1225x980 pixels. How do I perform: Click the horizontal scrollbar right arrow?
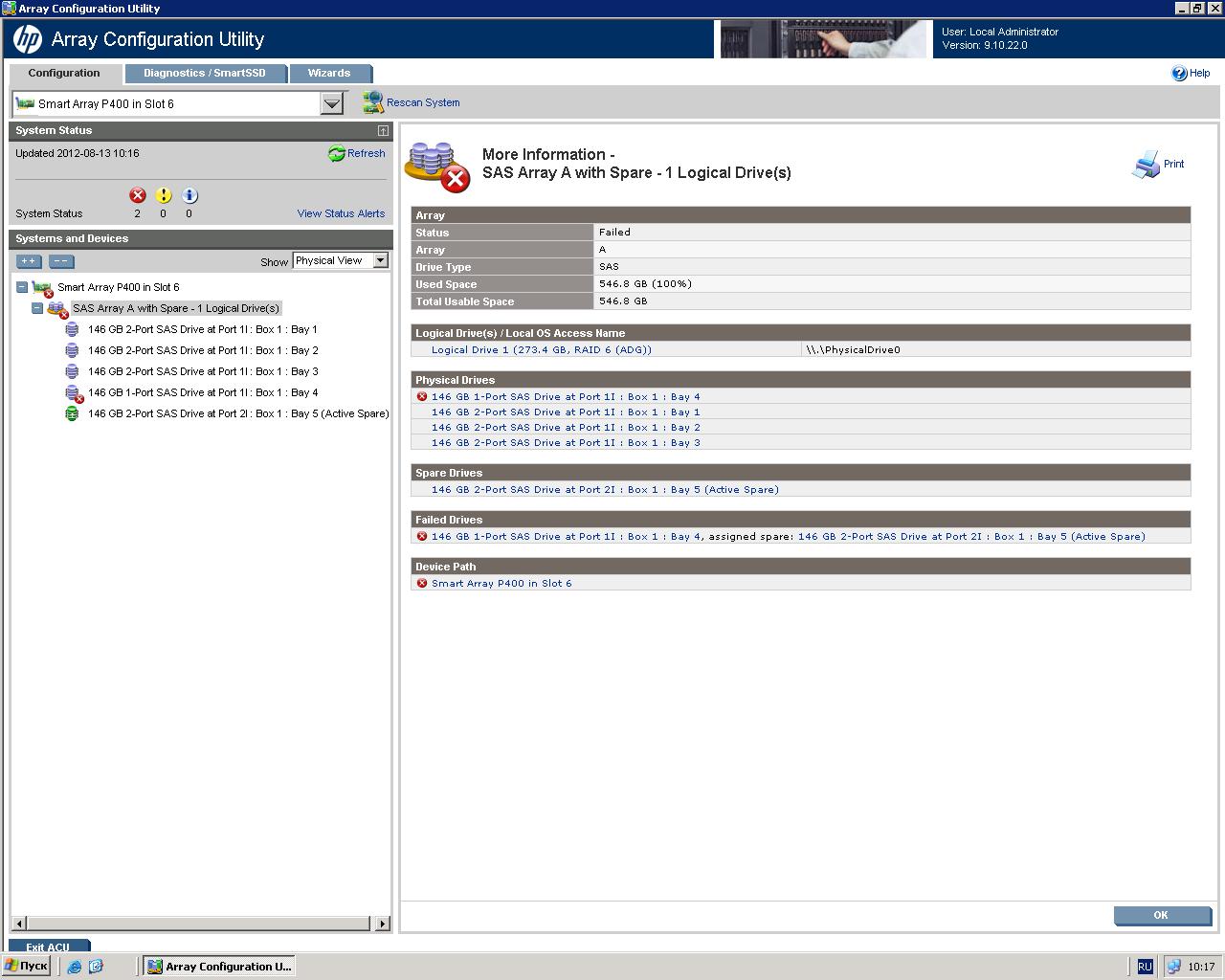(x=383, y=924)
